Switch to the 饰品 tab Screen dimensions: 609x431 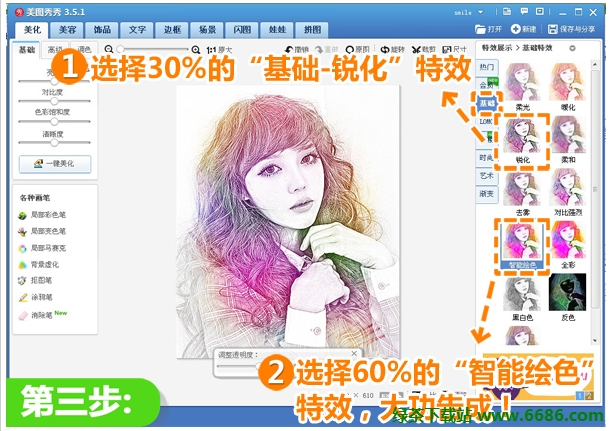tap(102, 30)
